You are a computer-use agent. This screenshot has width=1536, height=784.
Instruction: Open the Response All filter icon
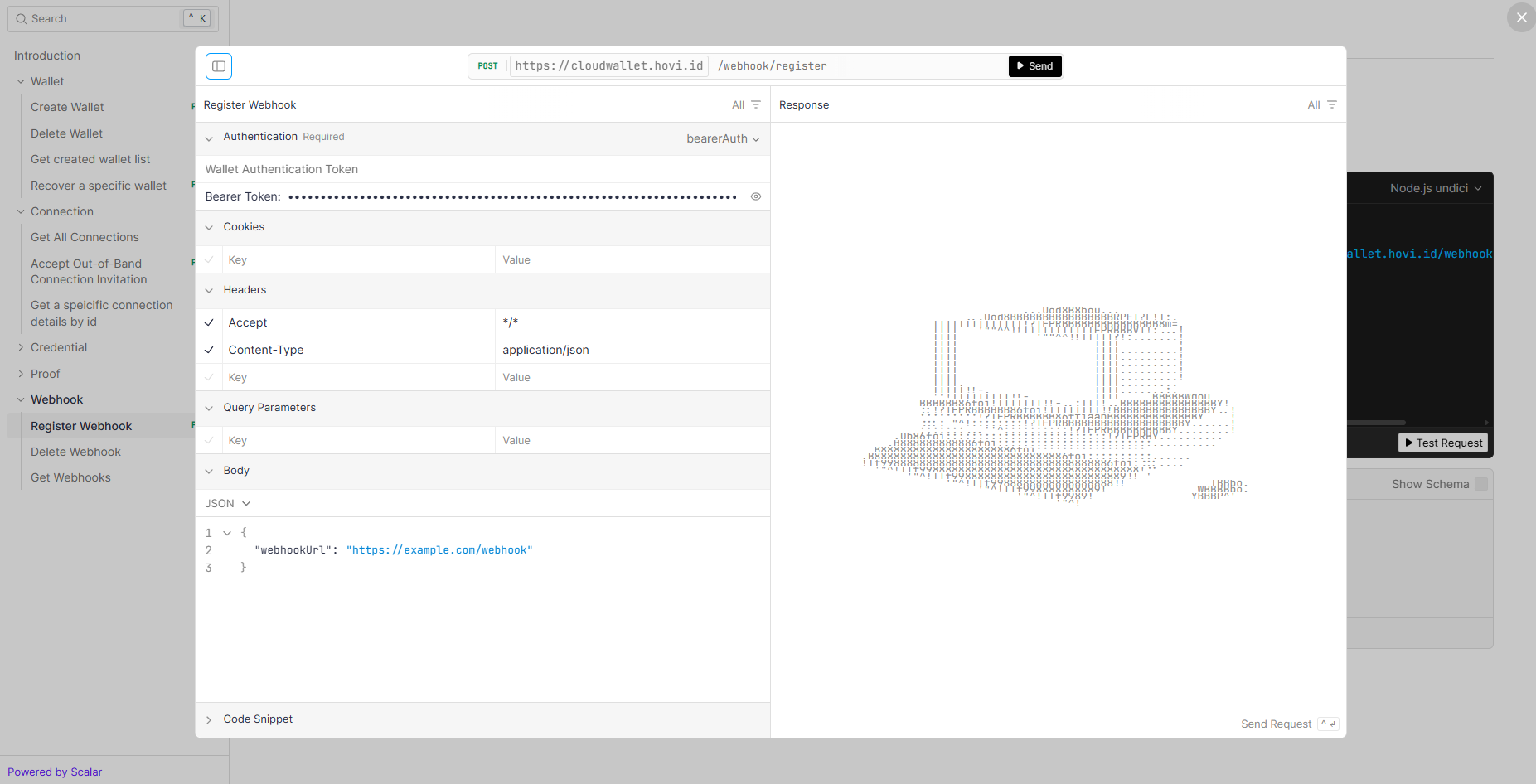coord(1331,105)
